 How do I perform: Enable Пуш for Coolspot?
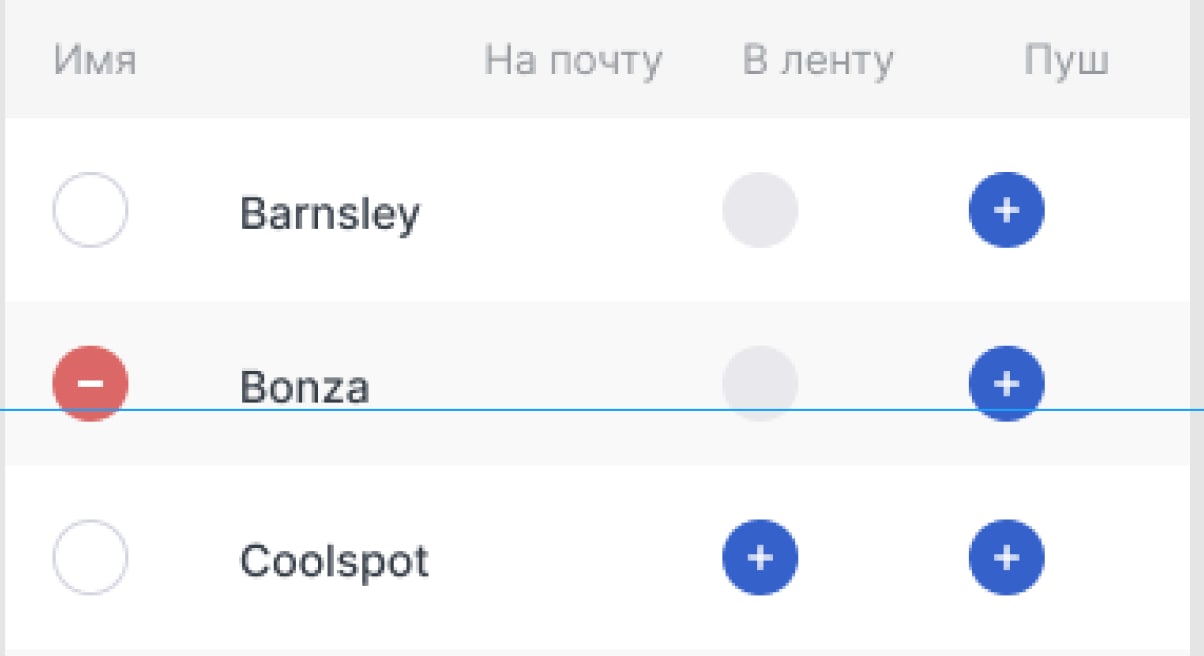point(1006,557)
